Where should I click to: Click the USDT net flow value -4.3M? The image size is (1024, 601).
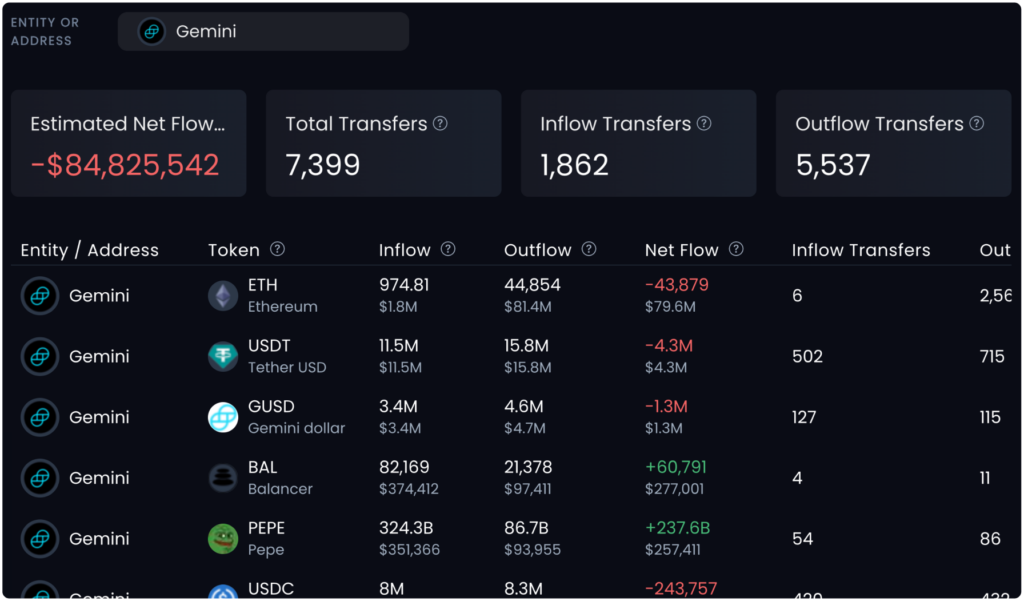pyautogui.click(x=669, y=346)
